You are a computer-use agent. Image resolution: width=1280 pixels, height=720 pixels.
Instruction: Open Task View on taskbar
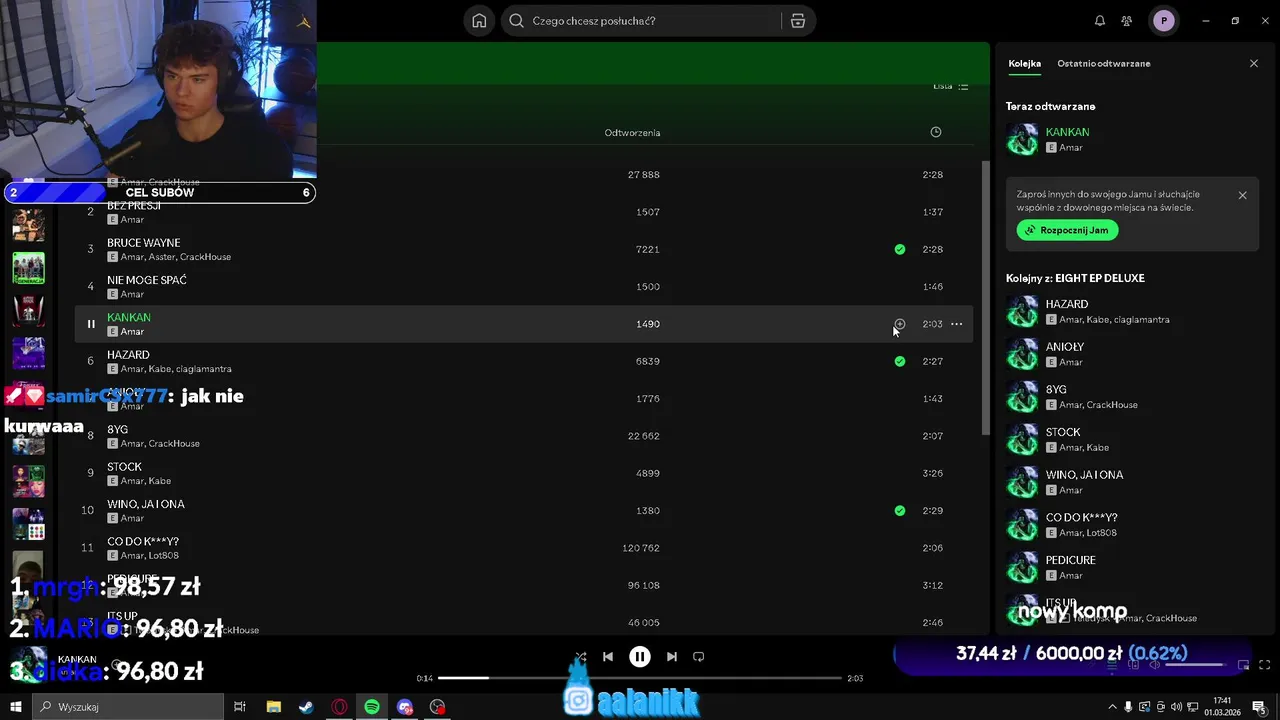pos(240,707)
